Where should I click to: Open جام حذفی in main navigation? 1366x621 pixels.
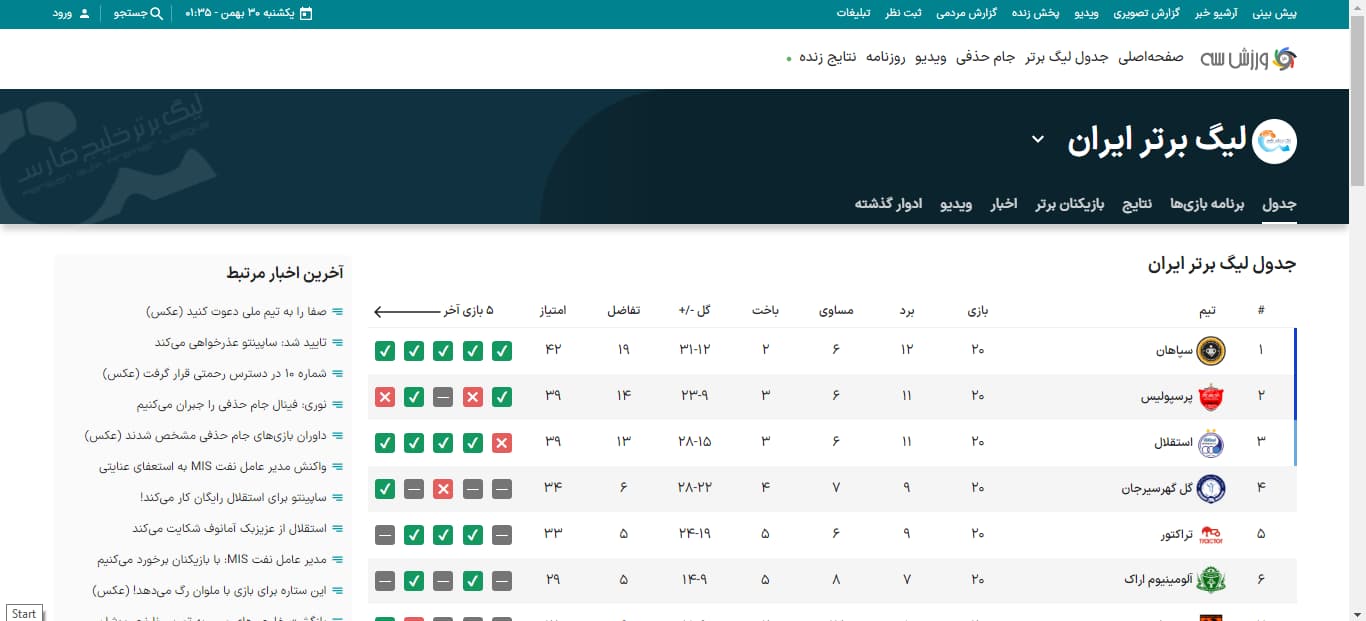985,57
